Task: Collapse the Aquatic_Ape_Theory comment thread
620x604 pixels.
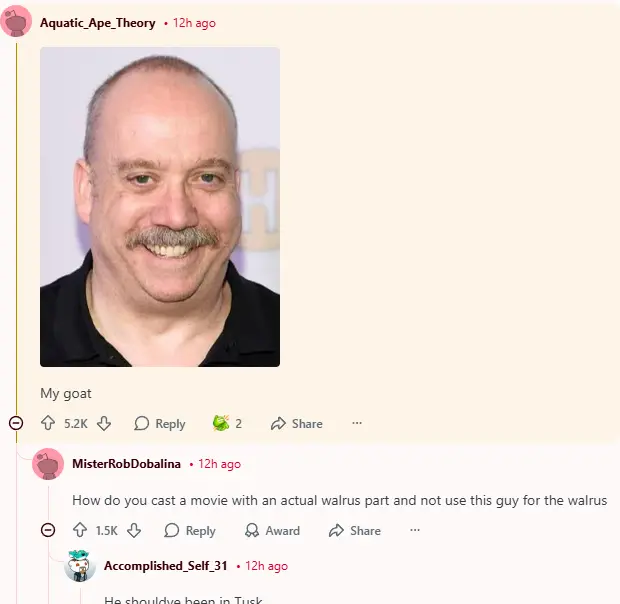Action: click(16, 423)
